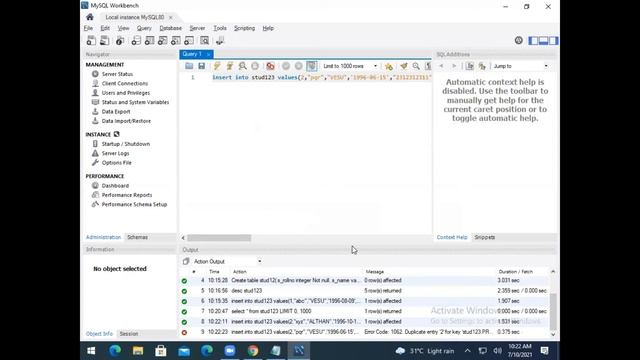
Task: Open a script file in query editor
Action: pos(189,66)
